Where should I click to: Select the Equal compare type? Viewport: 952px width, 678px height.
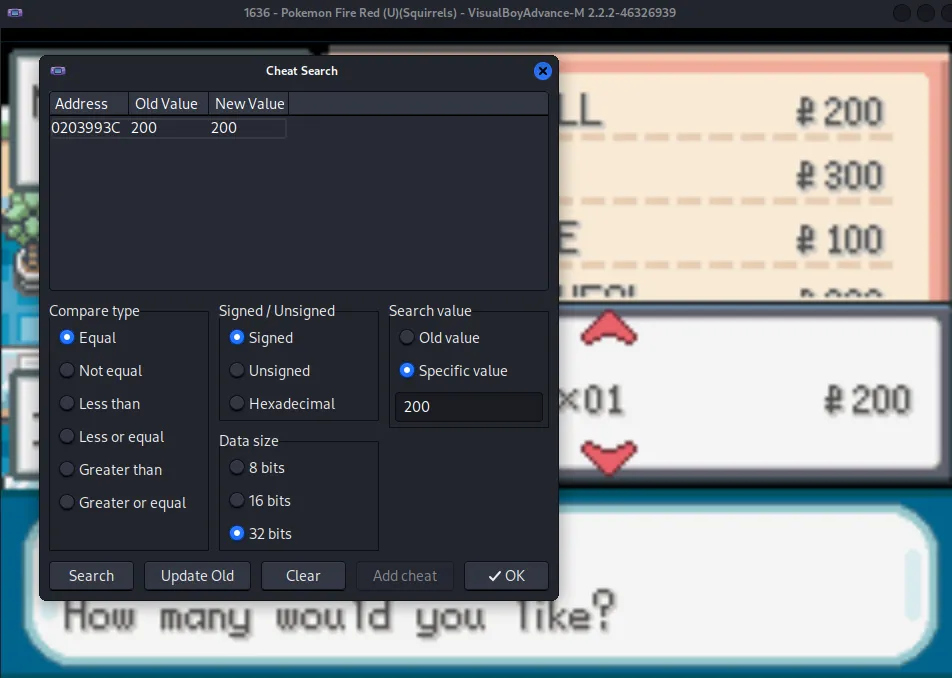click(x=67, y=338)
